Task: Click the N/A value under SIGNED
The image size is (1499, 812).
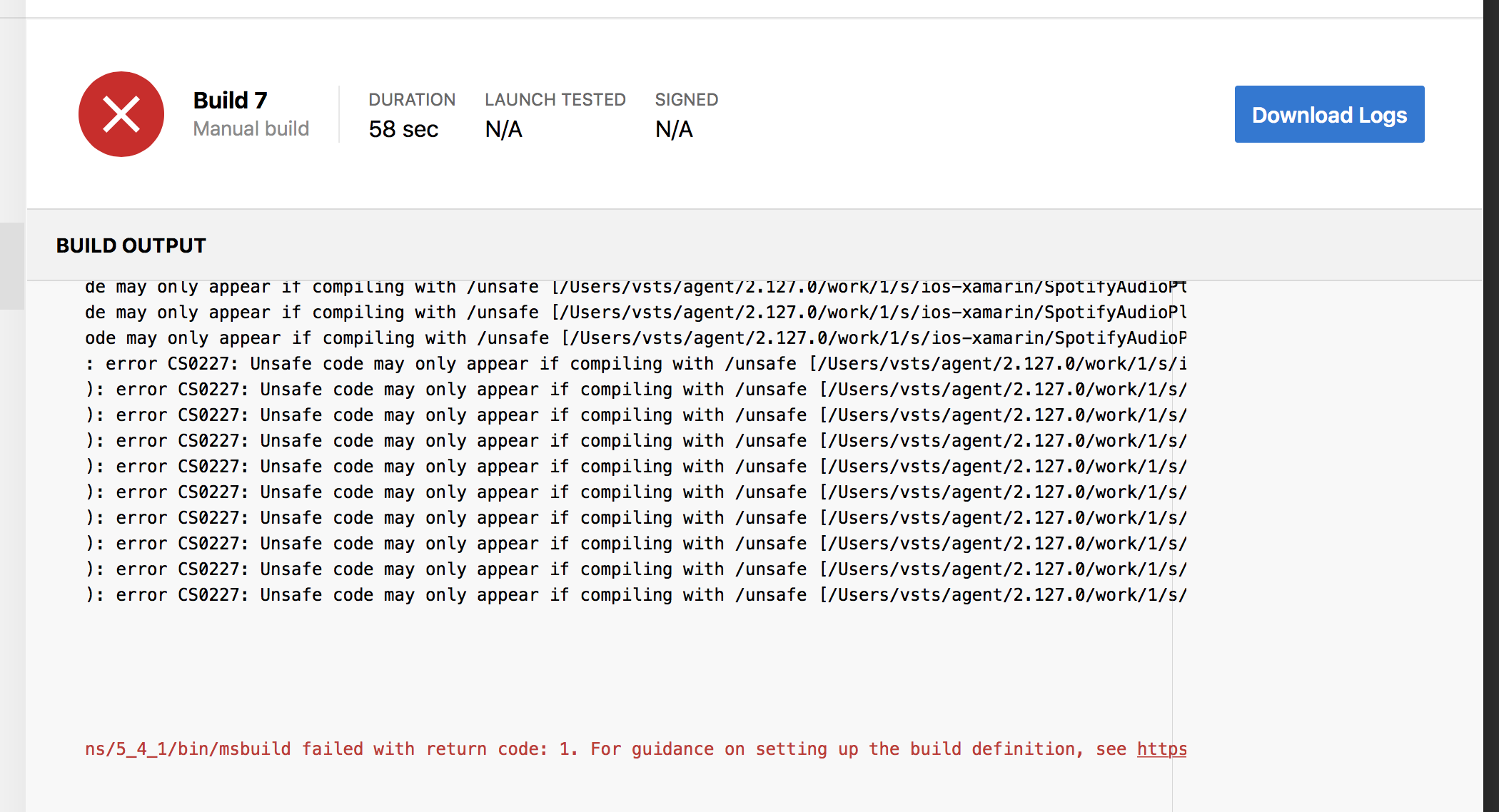Action: (674, 130)
